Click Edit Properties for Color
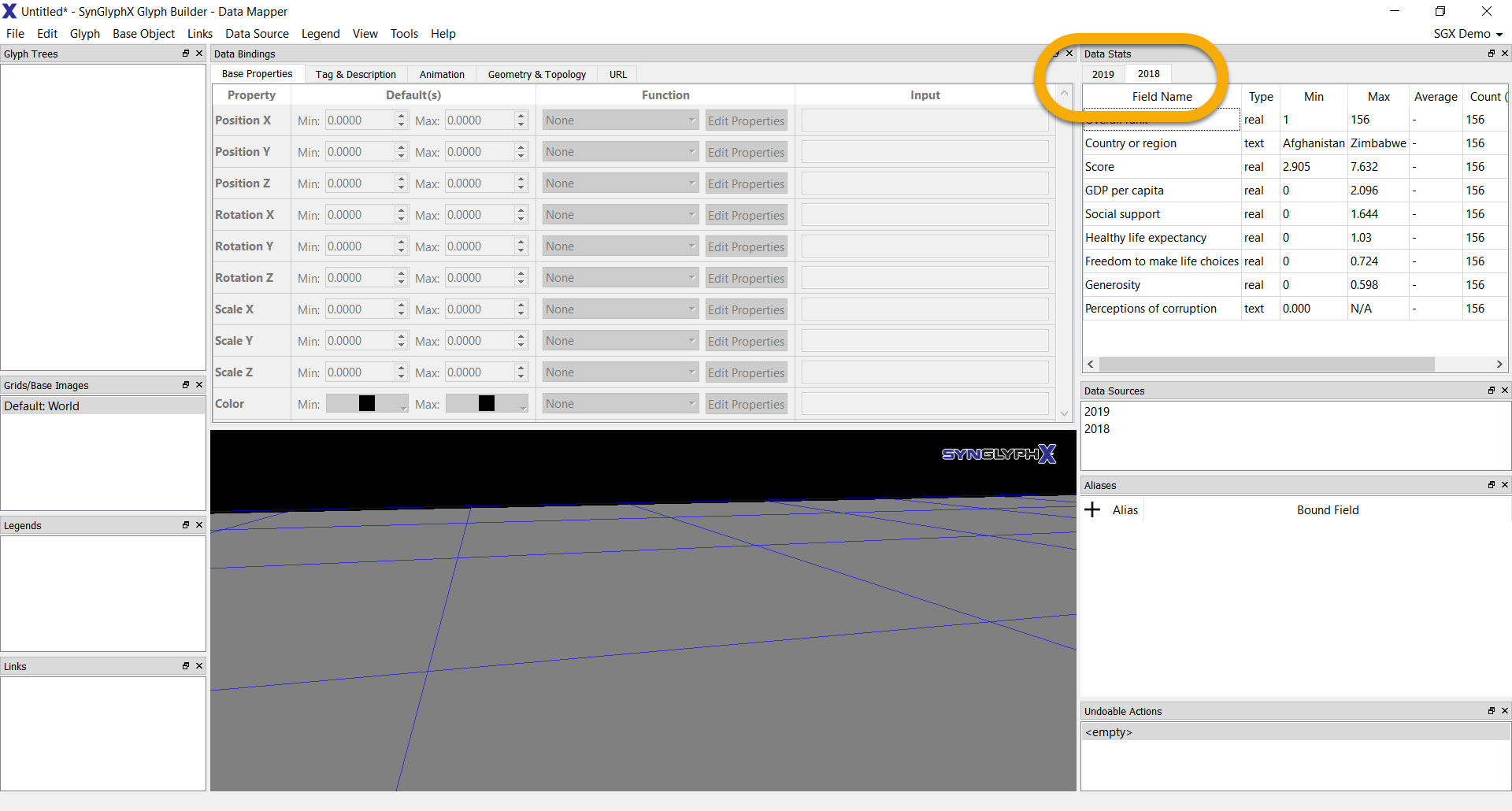The width and height of the screenshot is (1512, 811). pyautogui.click(x=746, y=404)
